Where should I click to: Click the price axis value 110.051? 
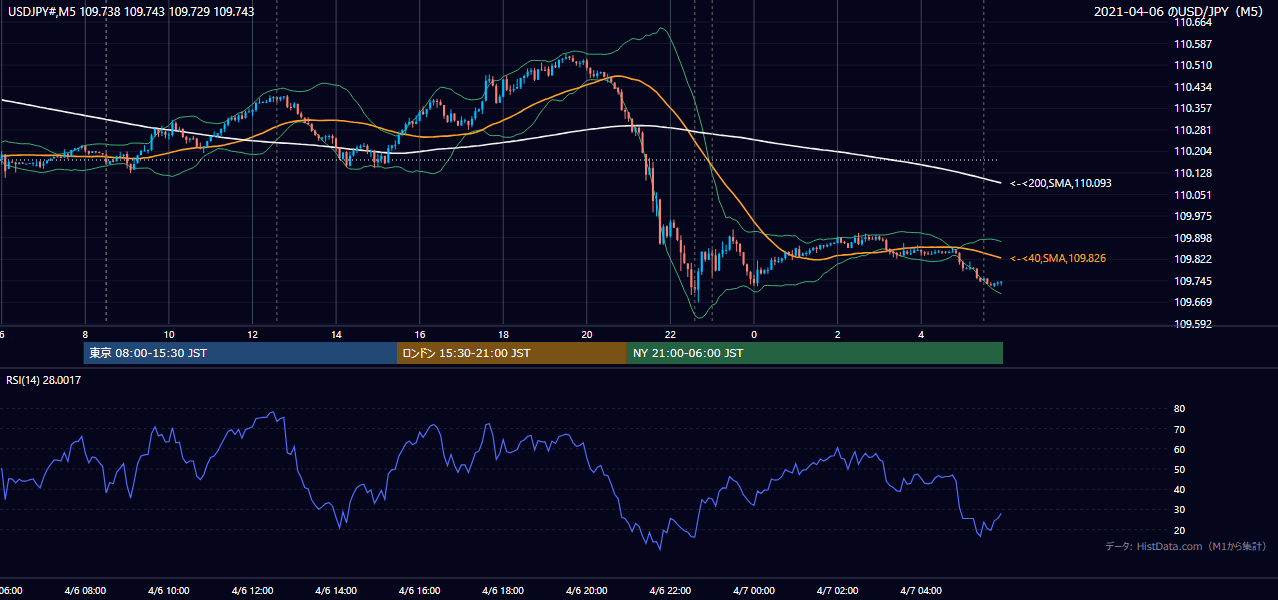1194,195
